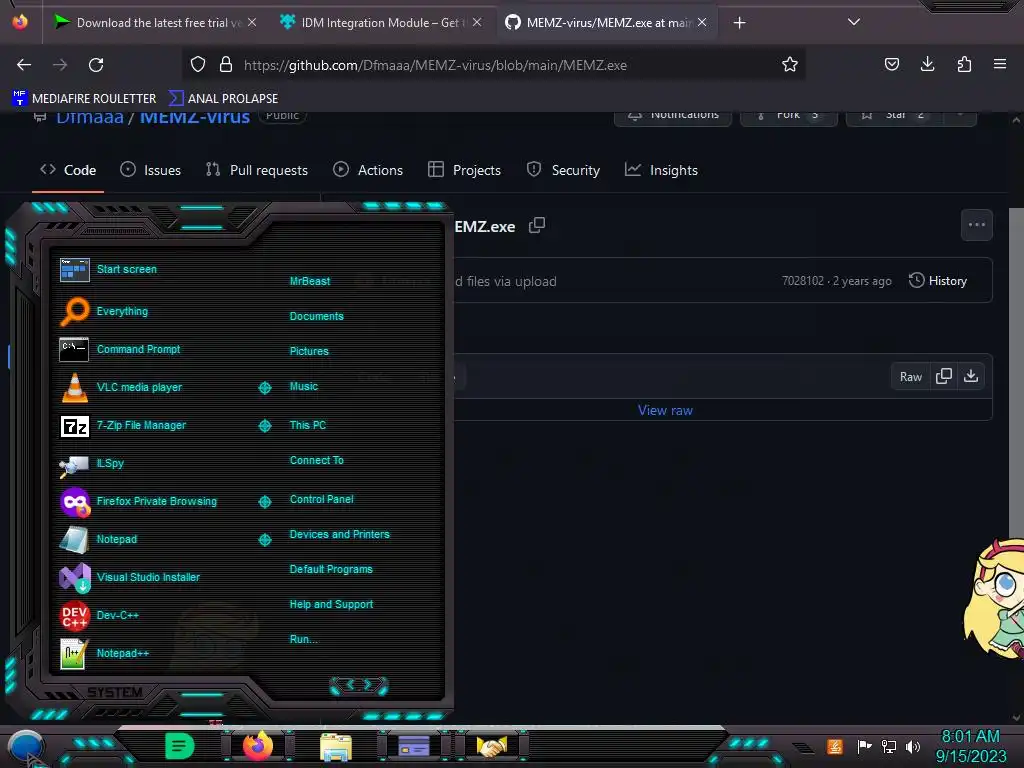Open the handshake icon app in taskbar
Screen dimensions: 1024x768
[491, 746]
